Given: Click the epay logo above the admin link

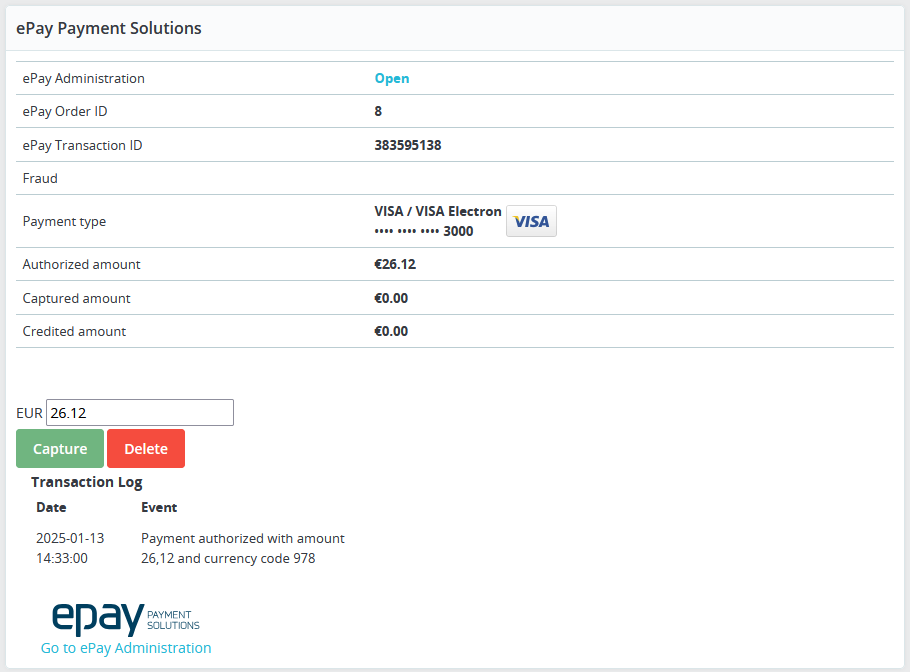Looking at the screenshot, I should (x=125, y=619).
